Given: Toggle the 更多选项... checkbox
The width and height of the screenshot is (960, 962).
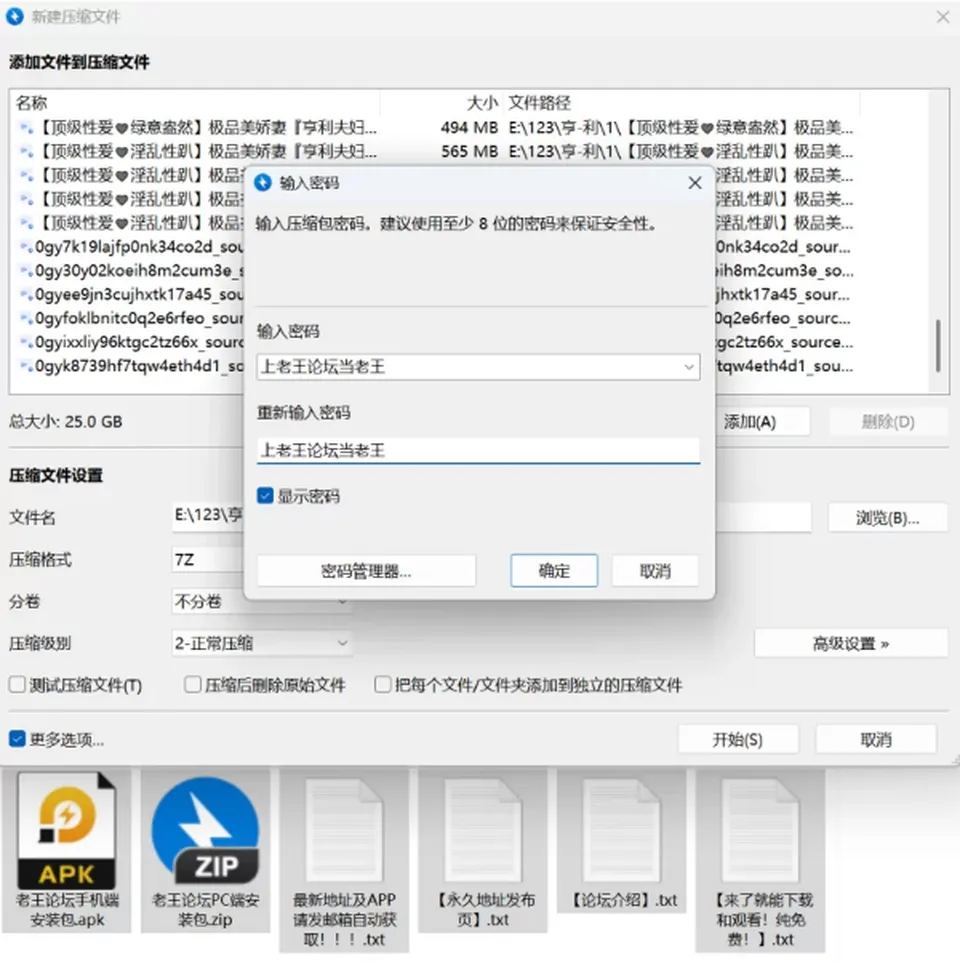Looking at the screenshot, I should point(17,739).
